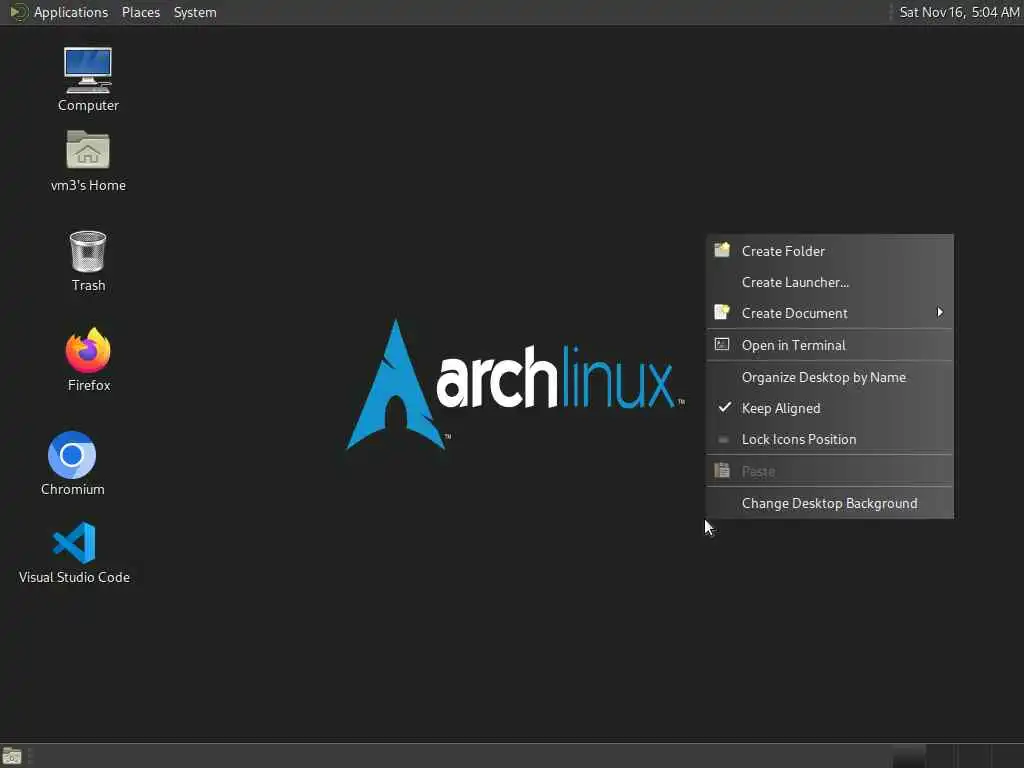Select the Firefox desktop launcher
The width and height of the screenshot is (1024, 768).
[88, 349]
